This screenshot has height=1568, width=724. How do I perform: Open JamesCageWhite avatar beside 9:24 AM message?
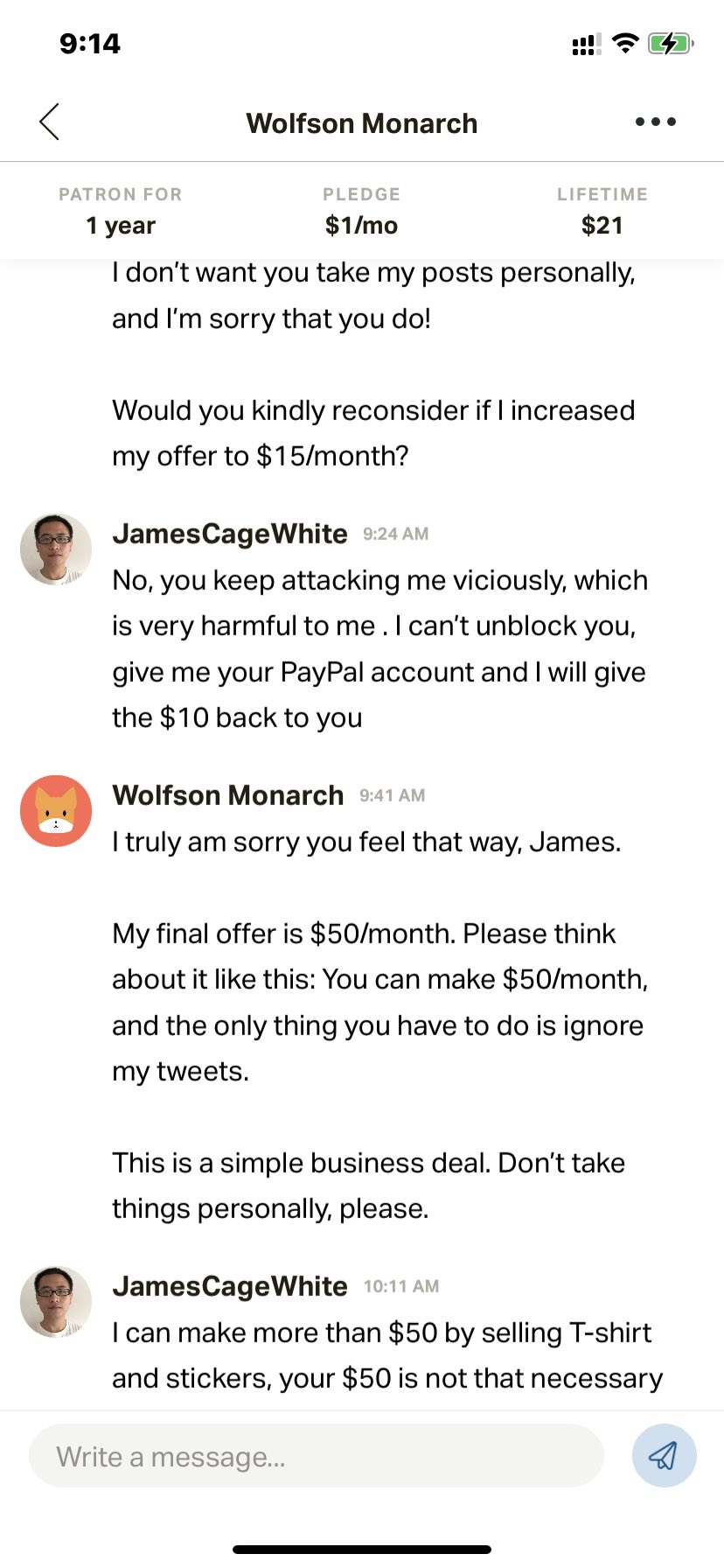(x=56, y=549)
